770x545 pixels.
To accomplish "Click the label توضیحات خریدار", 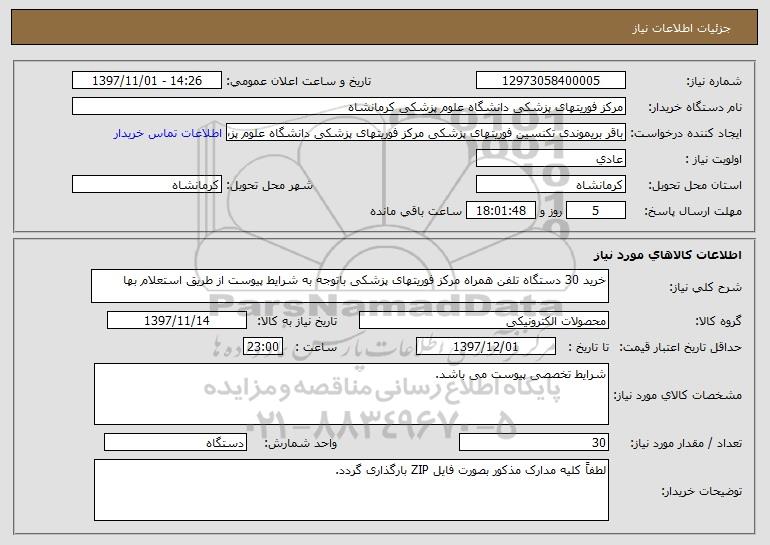I will [x=702, y=491].
